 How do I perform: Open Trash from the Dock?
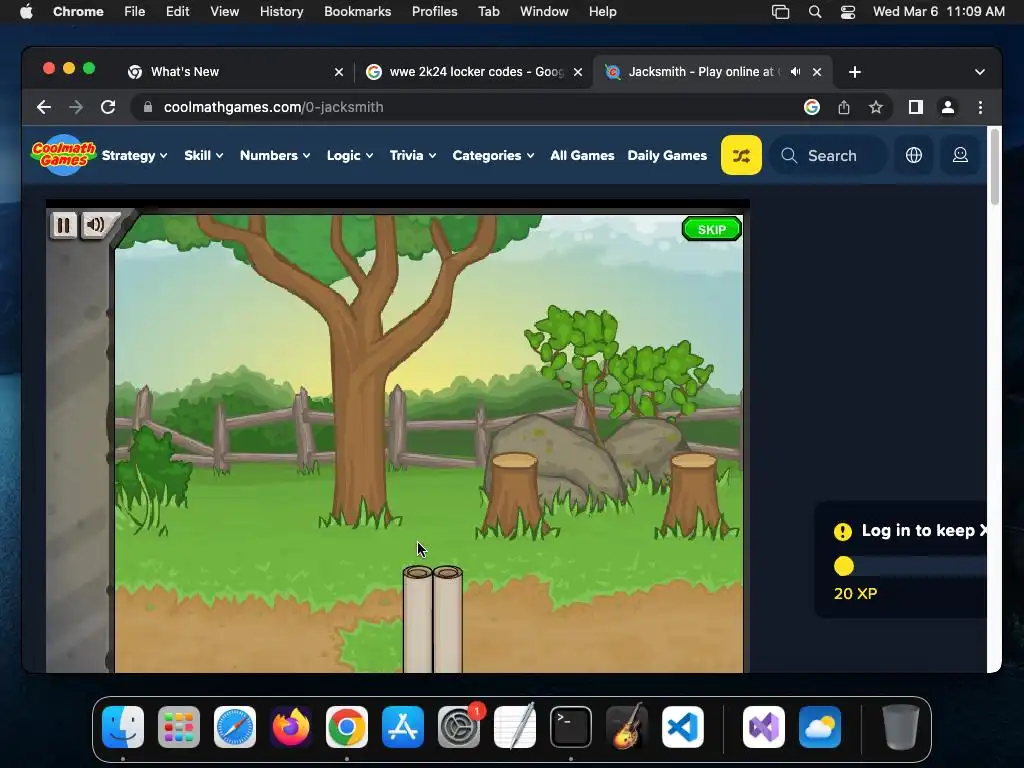tap(901, 727)
